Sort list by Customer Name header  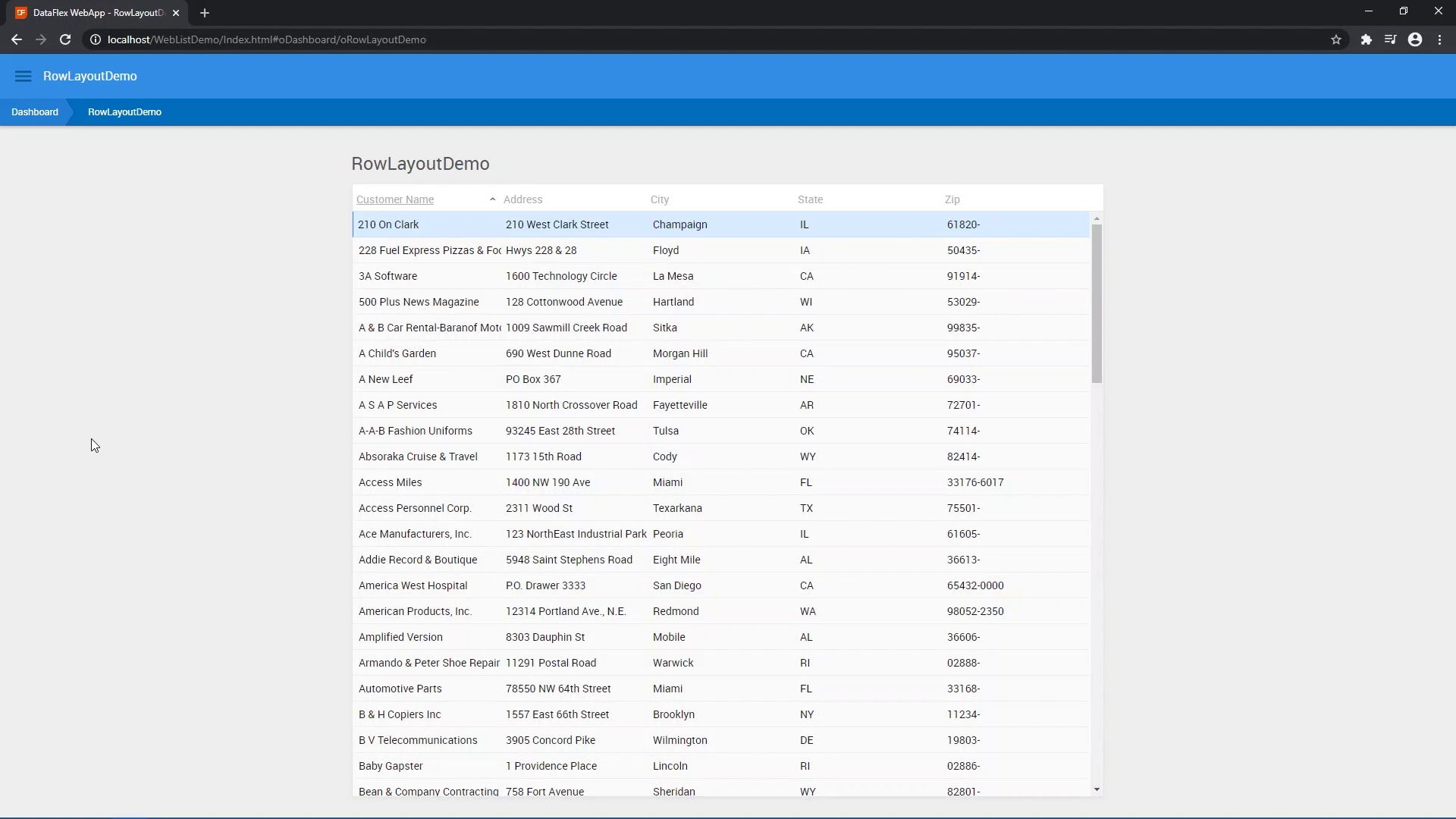(395, 199)
